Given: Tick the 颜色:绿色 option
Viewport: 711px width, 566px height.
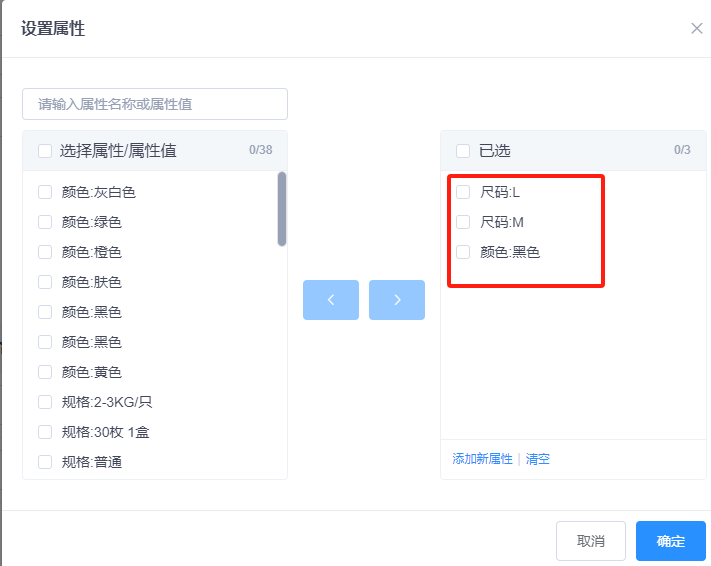Looking at the screenshot, I should [x=45, y=222].
